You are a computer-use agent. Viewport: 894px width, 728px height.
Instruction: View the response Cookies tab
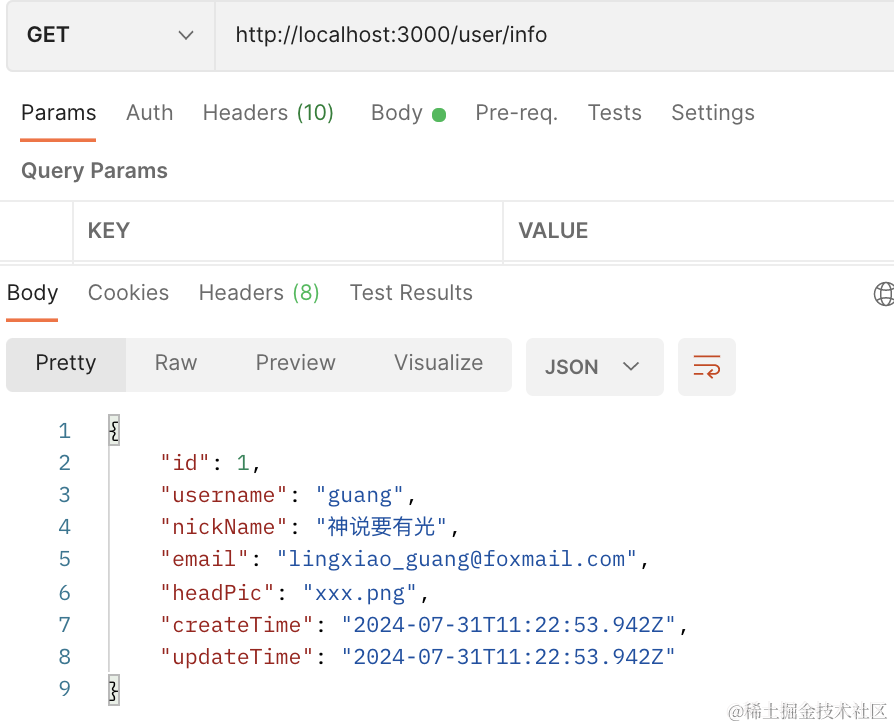click(x=128, y=293)
